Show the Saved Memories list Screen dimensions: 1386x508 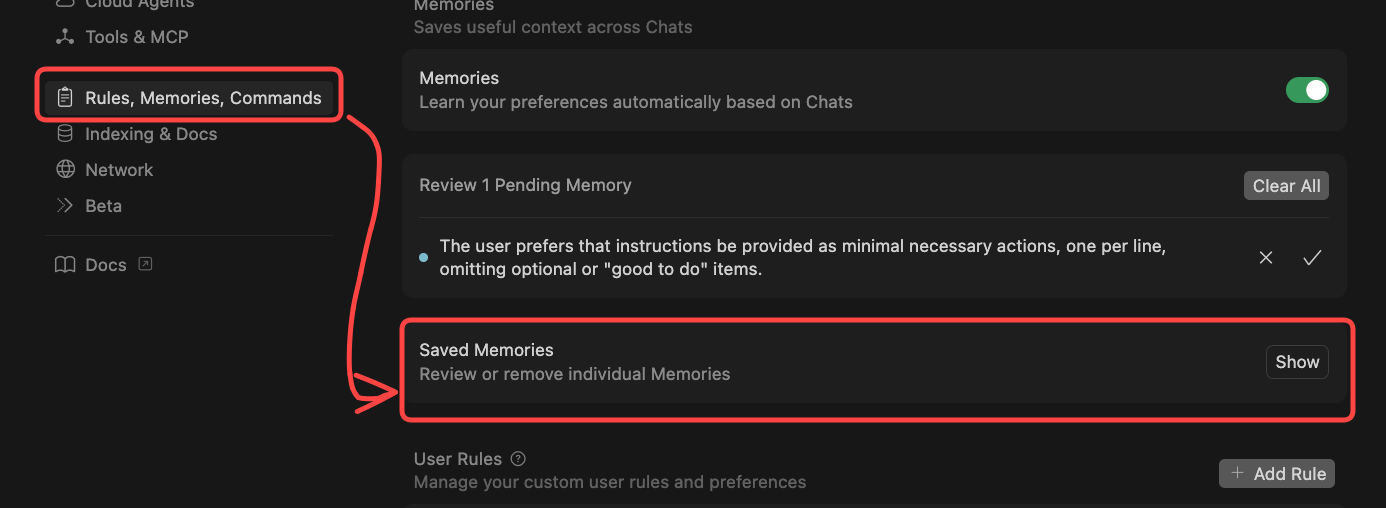click(x=1297, y=362)
